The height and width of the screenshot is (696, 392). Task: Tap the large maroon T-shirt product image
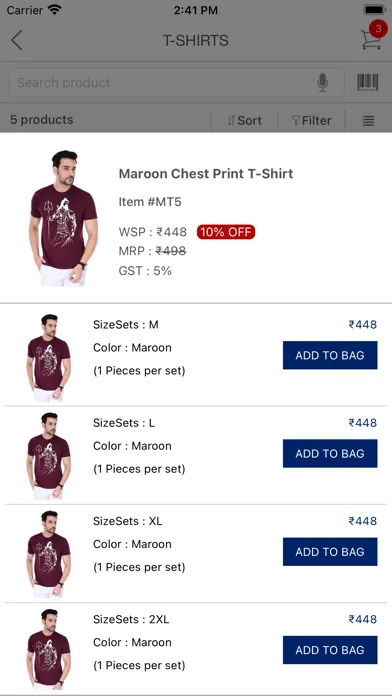coord(63,218)
